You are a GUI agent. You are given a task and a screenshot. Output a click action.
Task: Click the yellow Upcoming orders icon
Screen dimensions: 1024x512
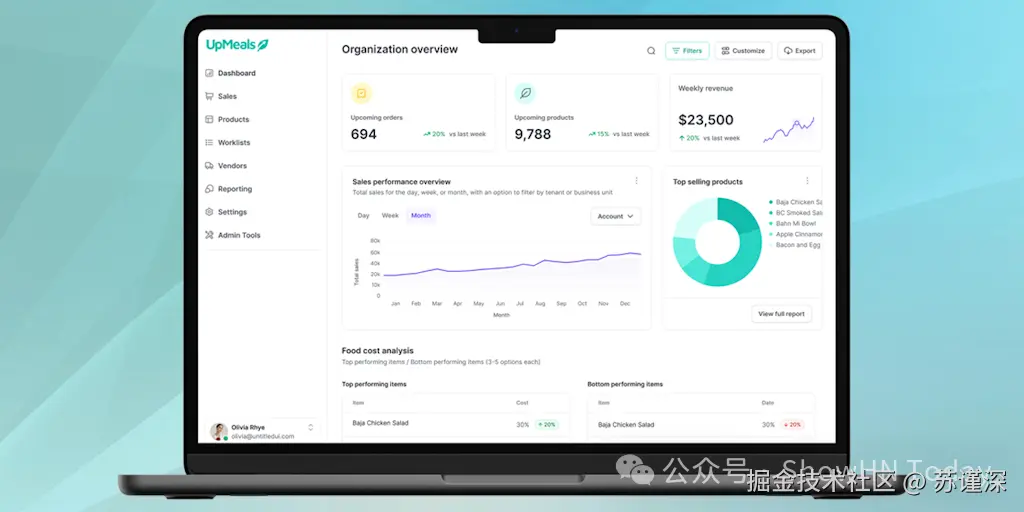point(361,93)
